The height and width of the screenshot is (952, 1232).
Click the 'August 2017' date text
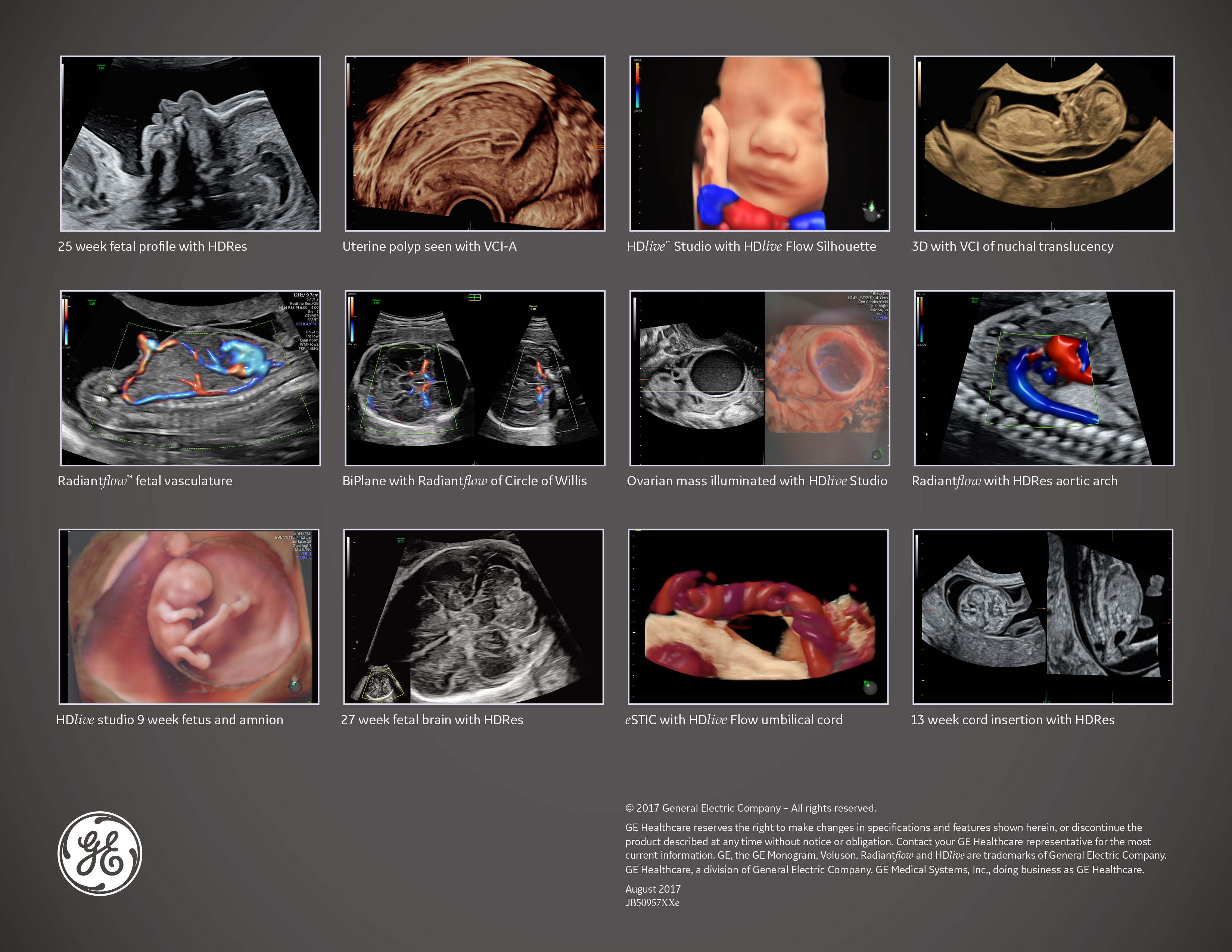pos(653,889)
